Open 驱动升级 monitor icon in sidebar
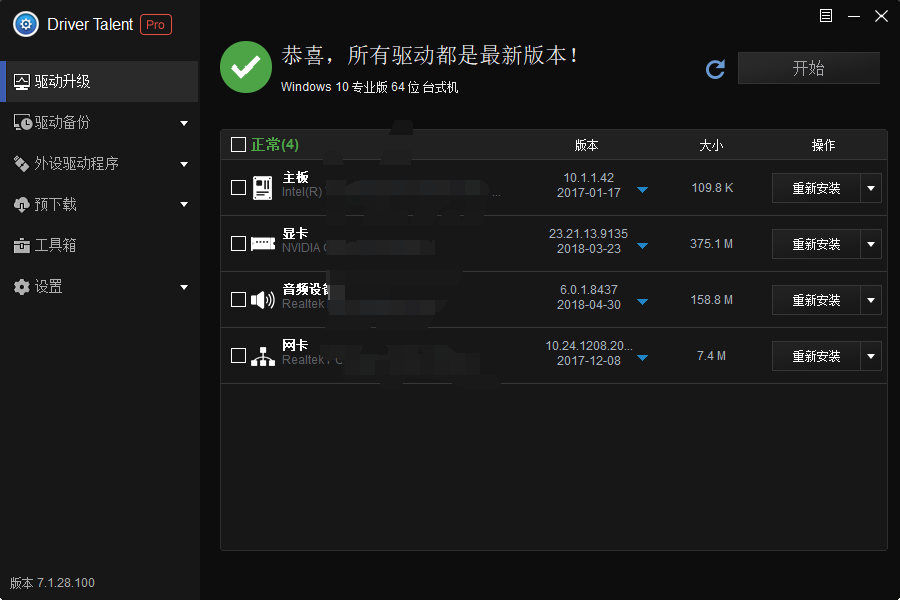 pyautogui.click(x=22, y=82)
